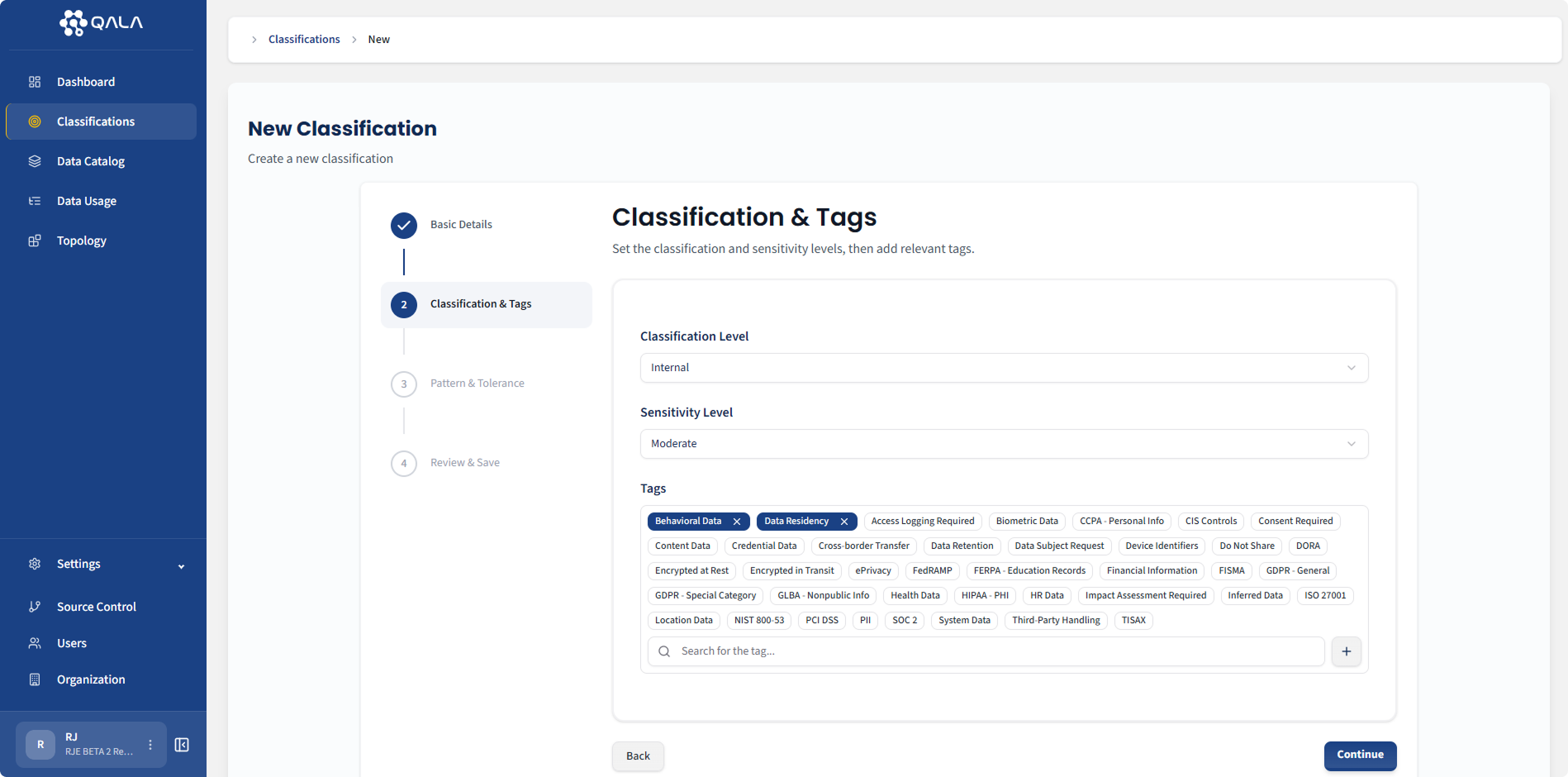Click inside the tag search field

tap(909, 651)
